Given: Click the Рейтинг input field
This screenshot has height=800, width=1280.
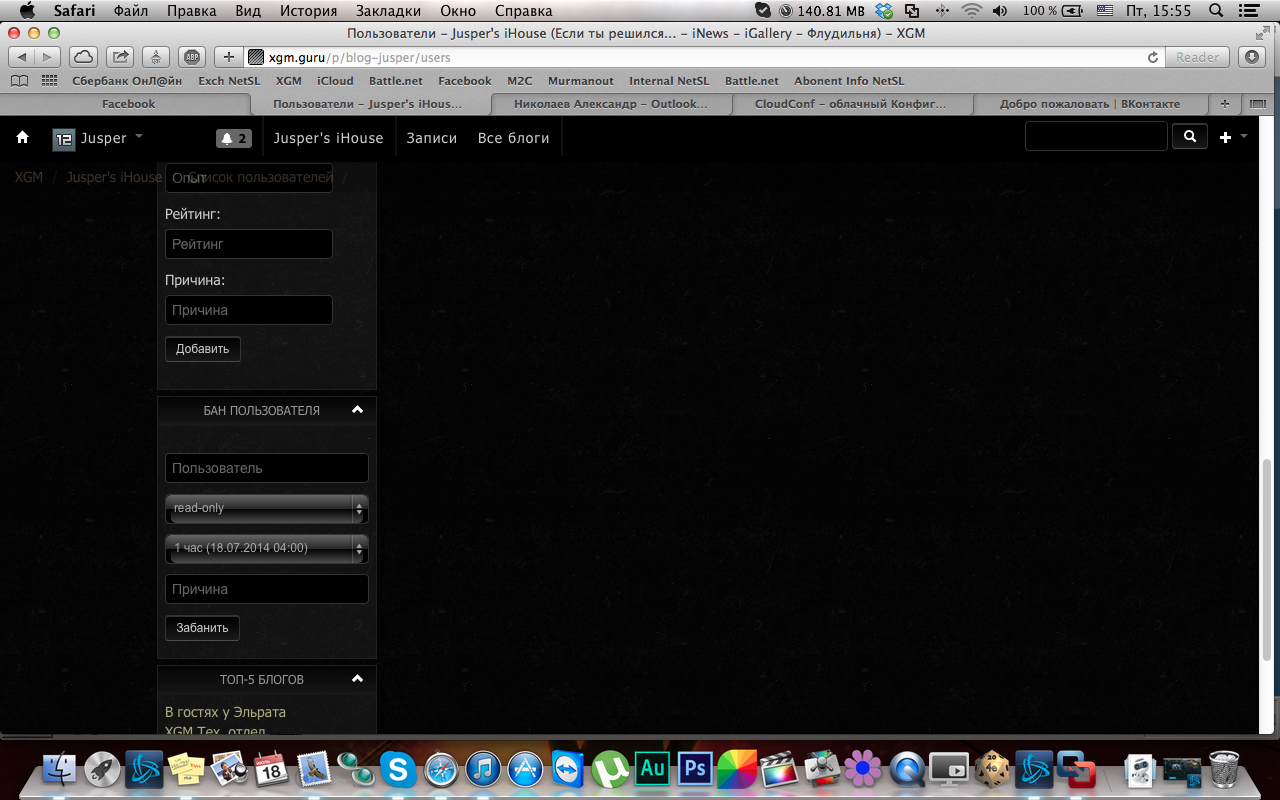Looking at the screenshot, I should click(249, 244).
